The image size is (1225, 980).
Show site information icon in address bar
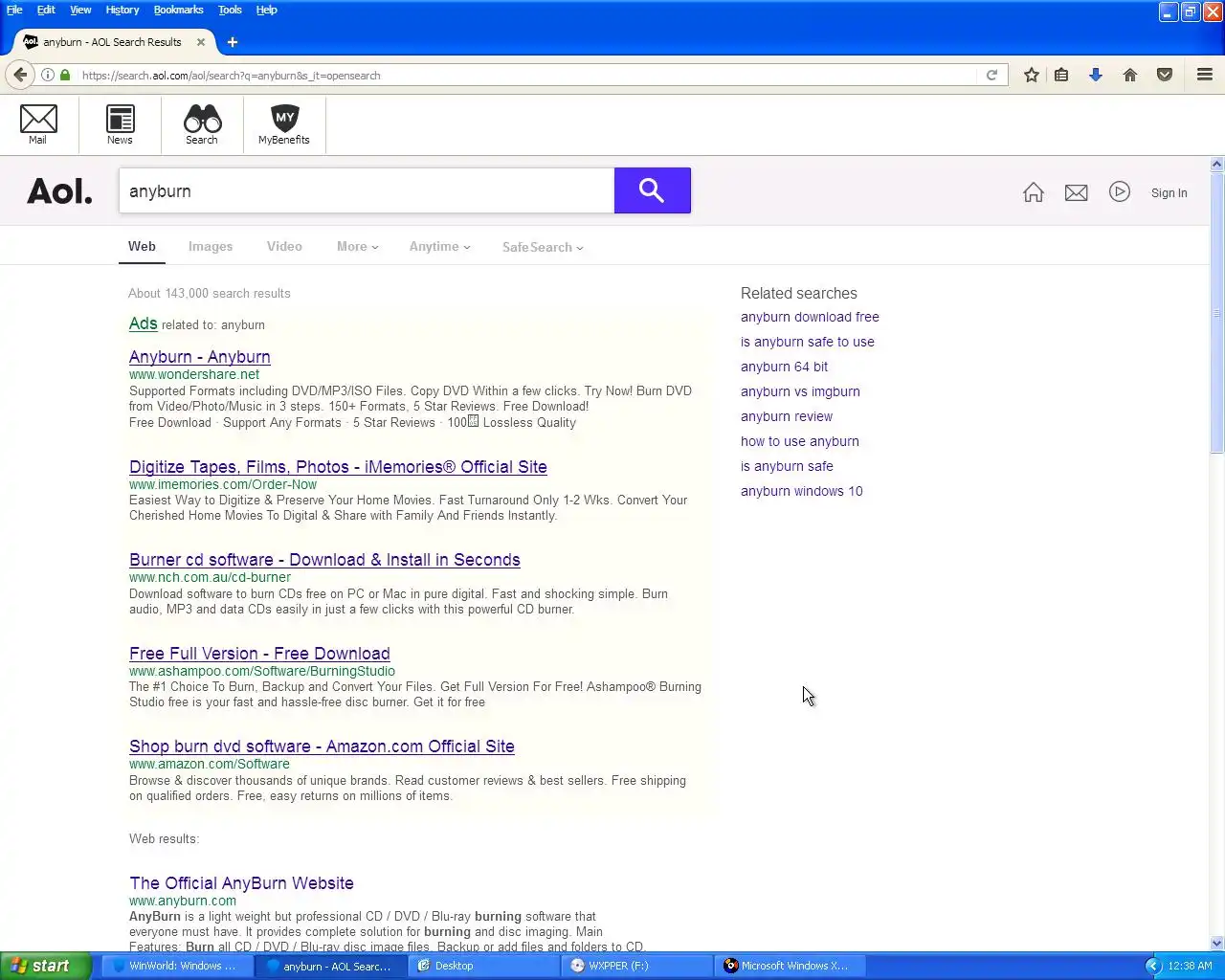(x=48, y=75)
